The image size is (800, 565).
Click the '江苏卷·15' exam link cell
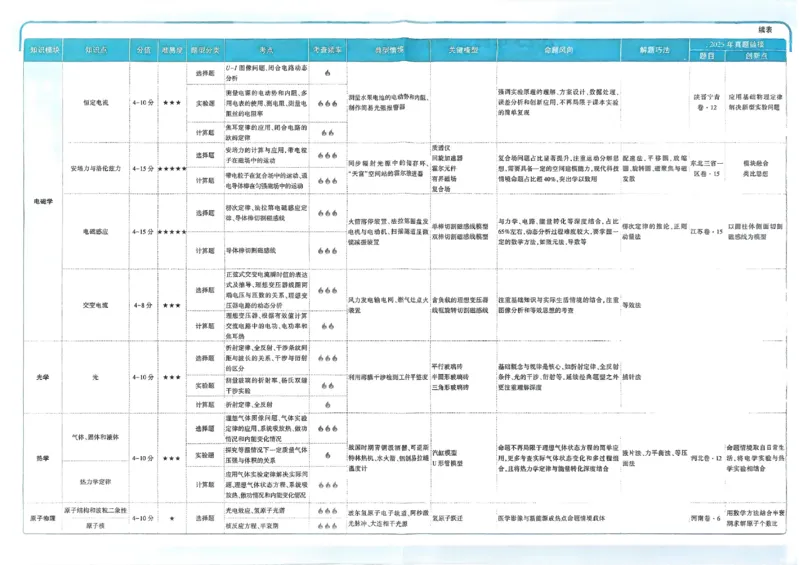point(707,232)
